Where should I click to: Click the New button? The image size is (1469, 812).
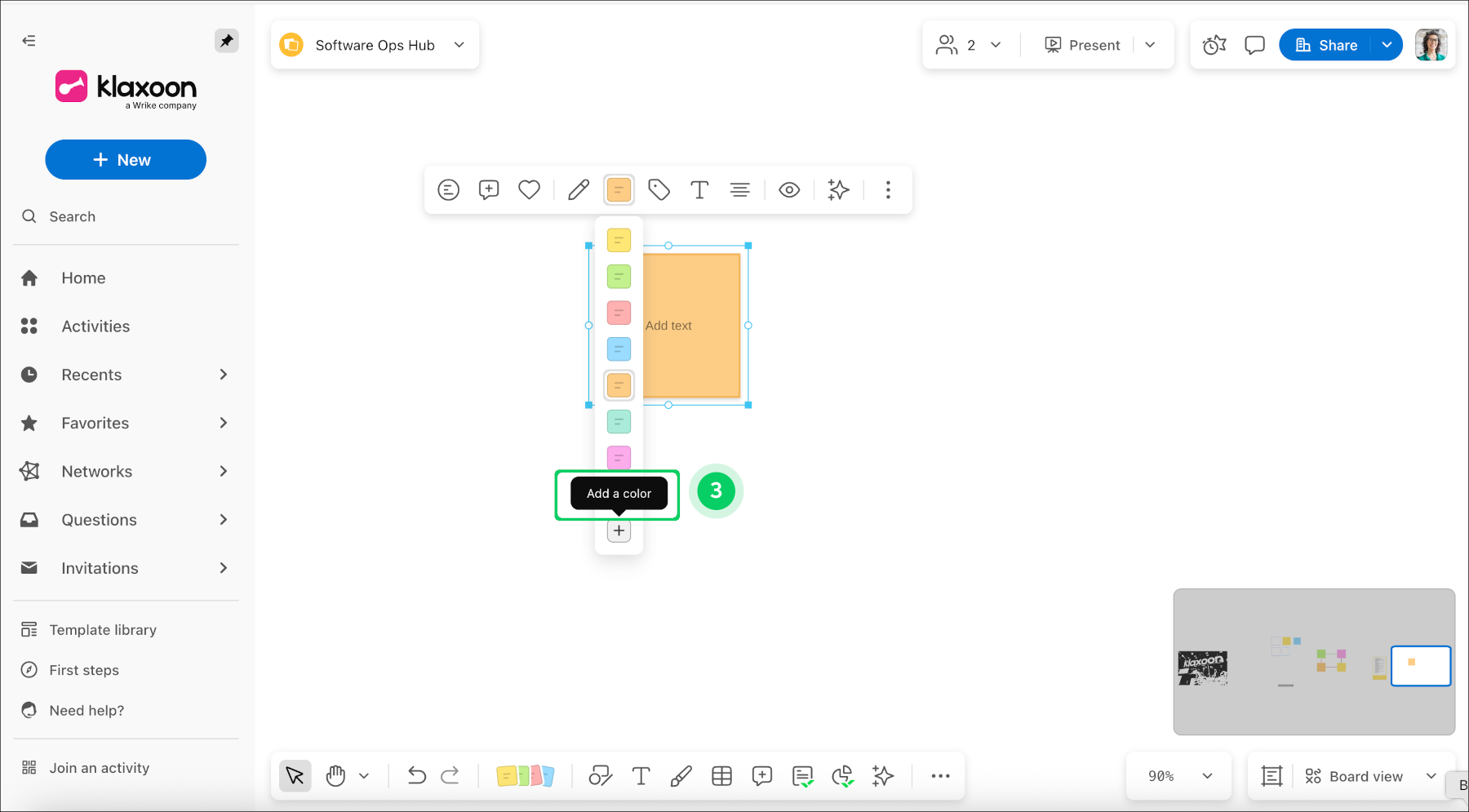tap(125, 159)
